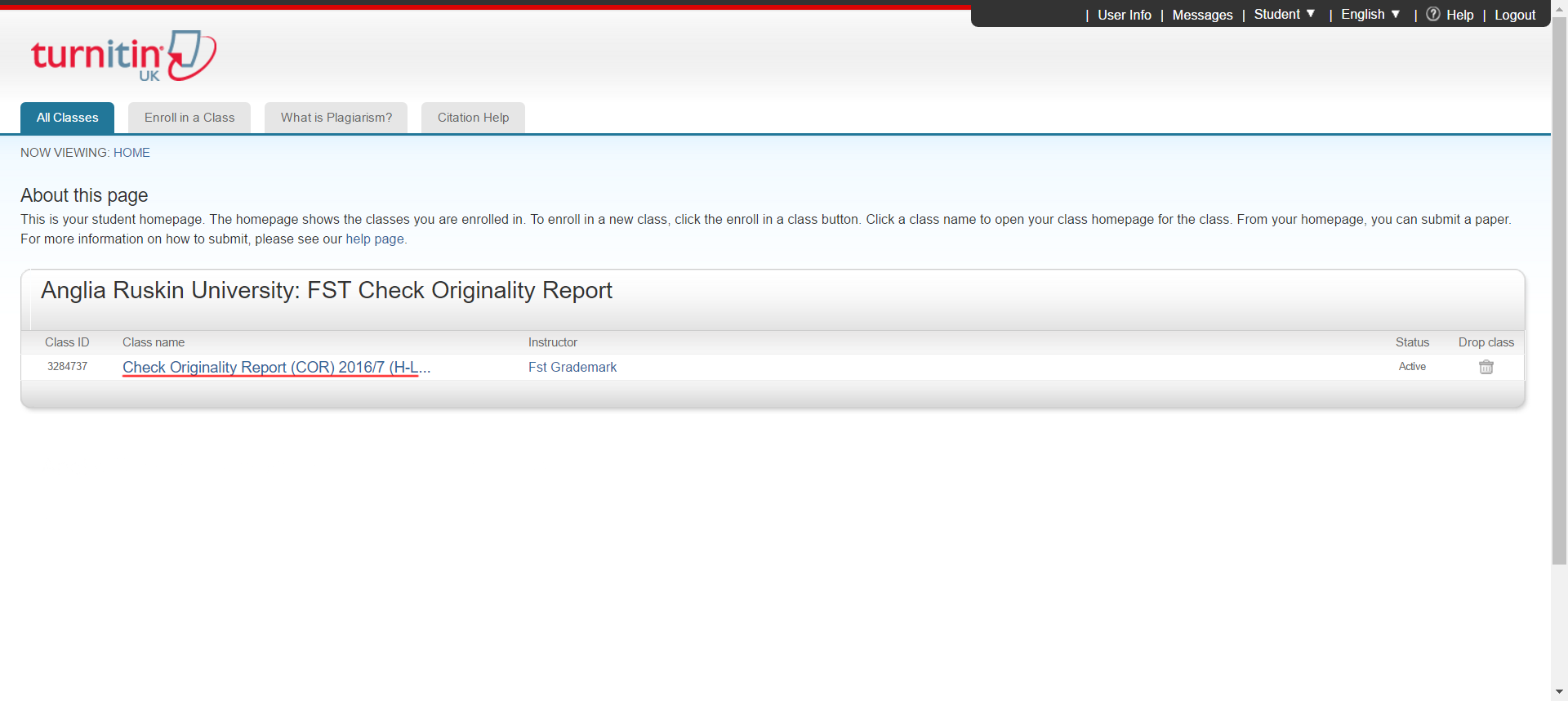The height and width of the screenshot is (701, 1568).
Task: Click the Instructor column header
Action: (x=553, y=342)
